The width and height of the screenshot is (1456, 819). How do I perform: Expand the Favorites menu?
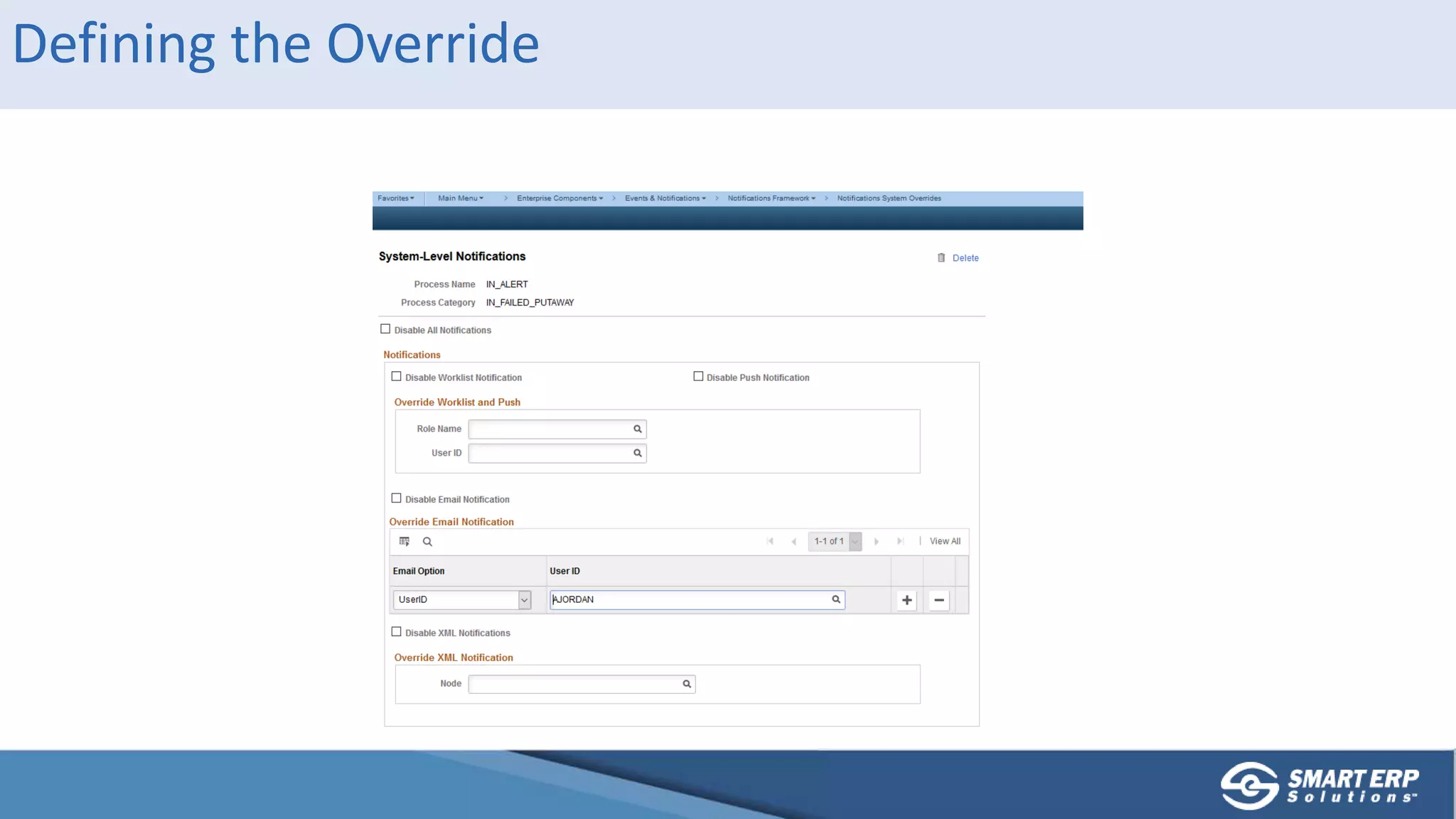[x=395, y=198]
